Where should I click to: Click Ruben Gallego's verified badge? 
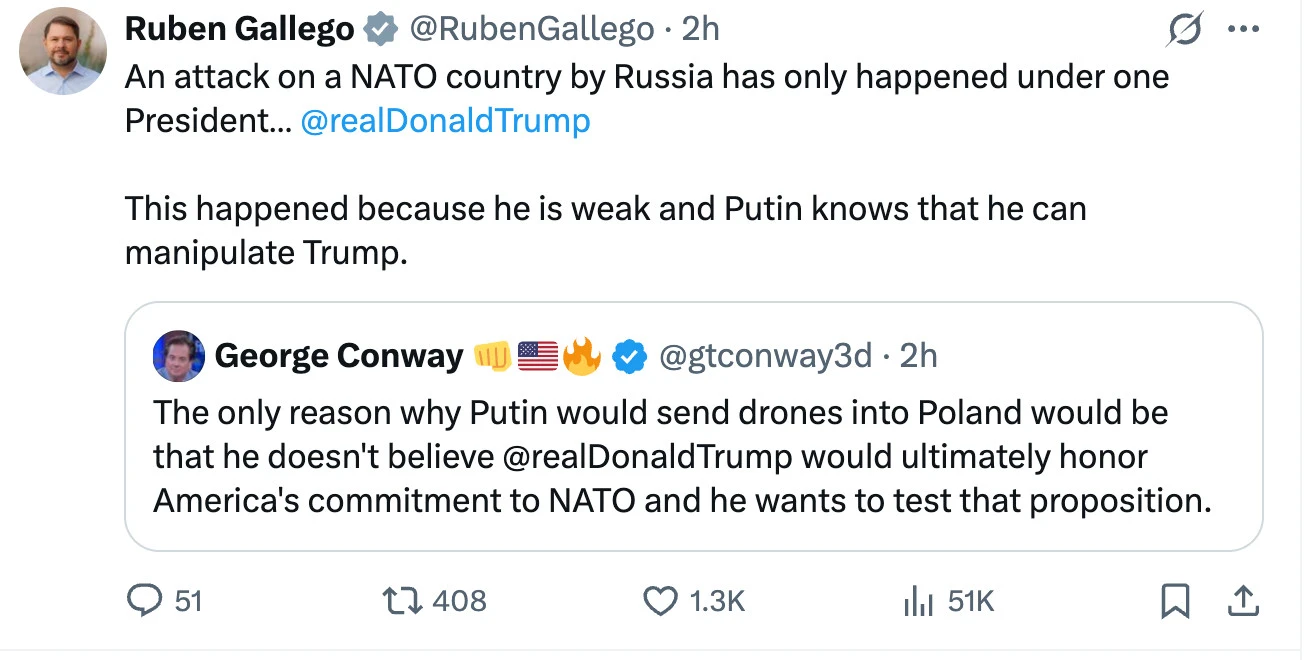380,31
